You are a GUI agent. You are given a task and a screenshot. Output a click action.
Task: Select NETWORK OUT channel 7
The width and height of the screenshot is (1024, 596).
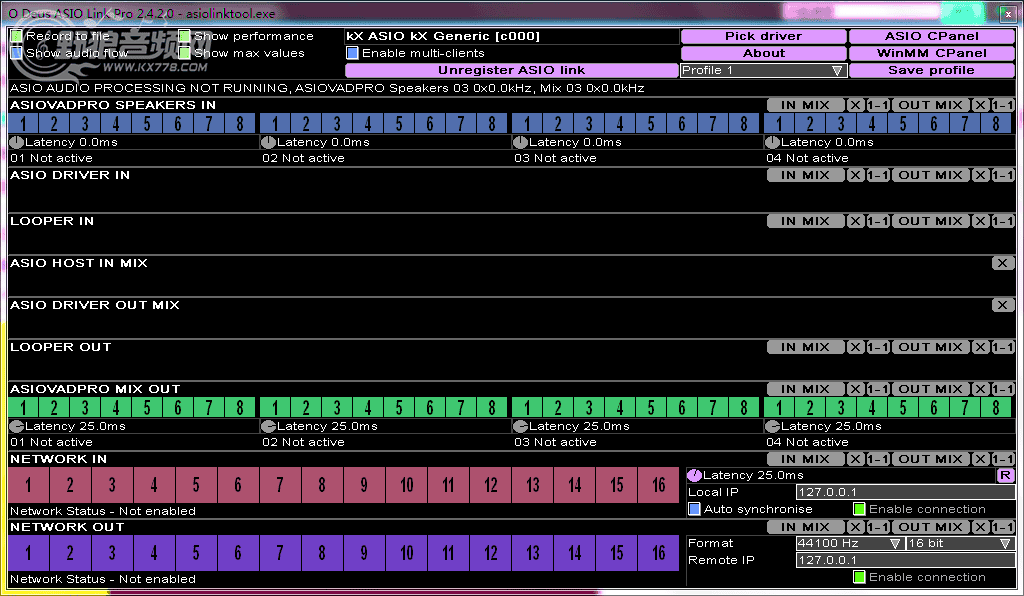click(280, 553)
